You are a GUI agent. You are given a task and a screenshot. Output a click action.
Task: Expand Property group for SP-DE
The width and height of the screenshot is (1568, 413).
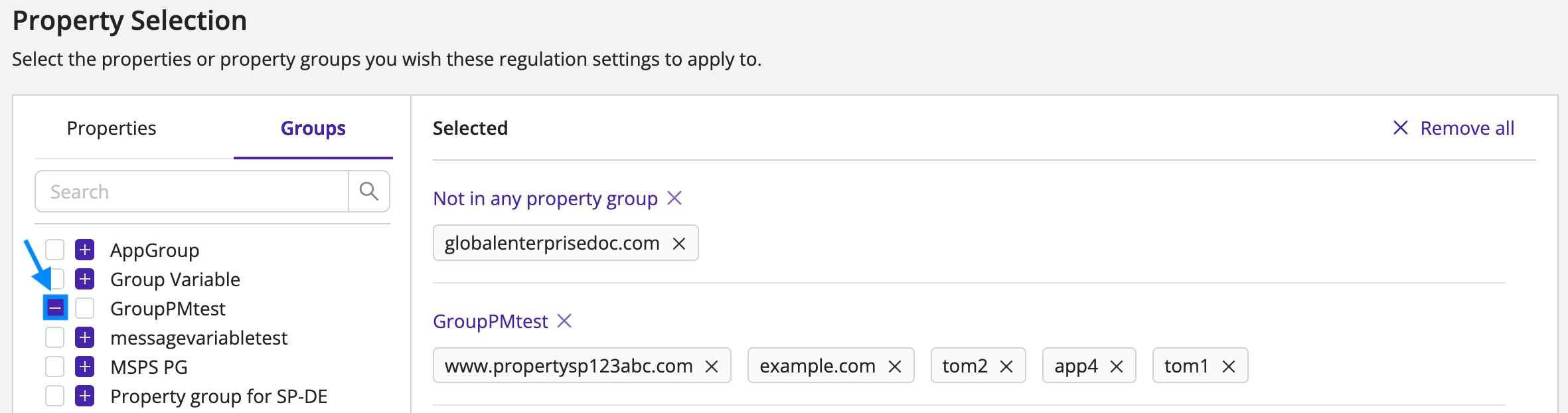(x=84, y=396)
